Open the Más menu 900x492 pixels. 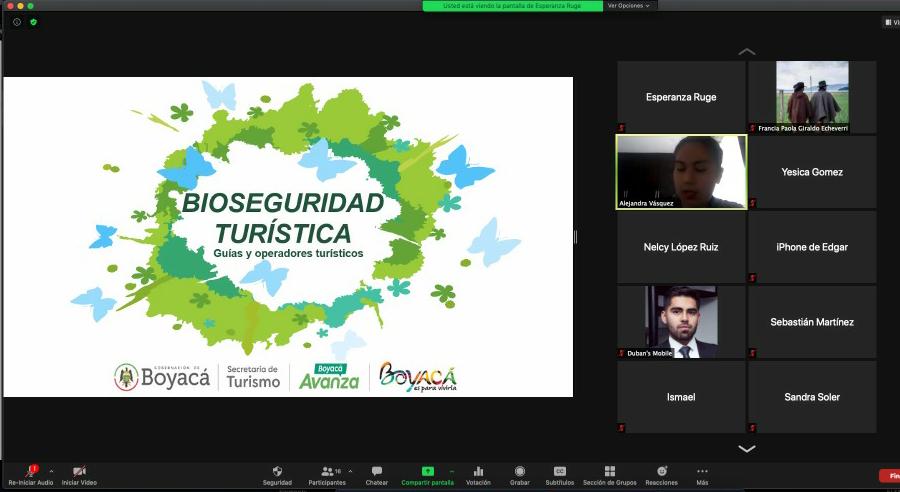702,471
